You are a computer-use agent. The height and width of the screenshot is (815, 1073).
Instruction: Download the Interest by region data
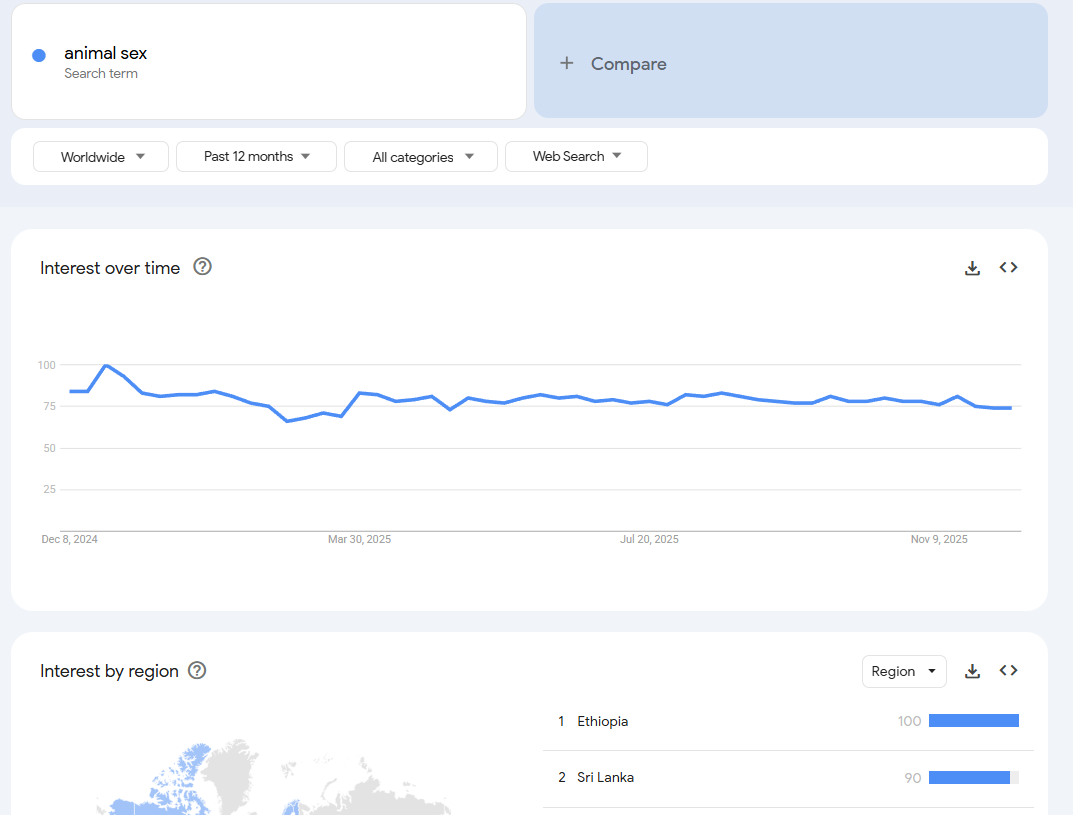click(x=972, y=671)
